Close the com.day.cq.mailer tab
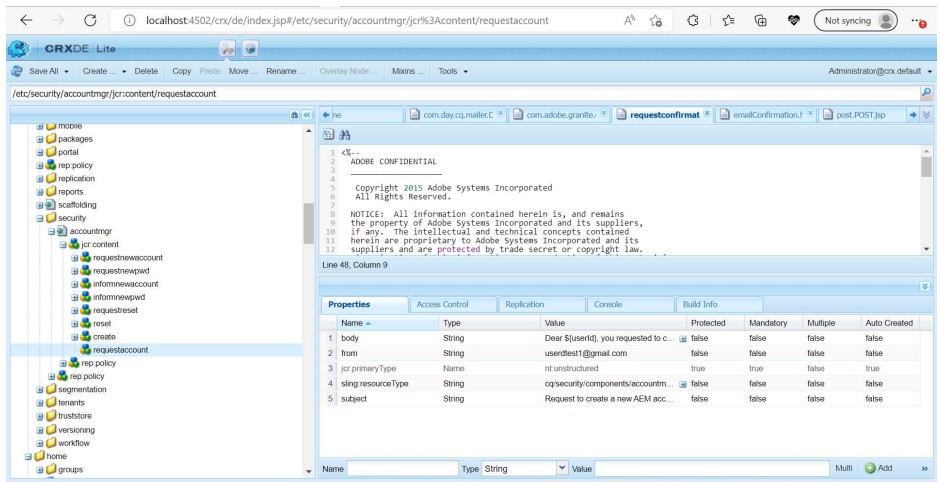940x482 pixels. point(501,113)
